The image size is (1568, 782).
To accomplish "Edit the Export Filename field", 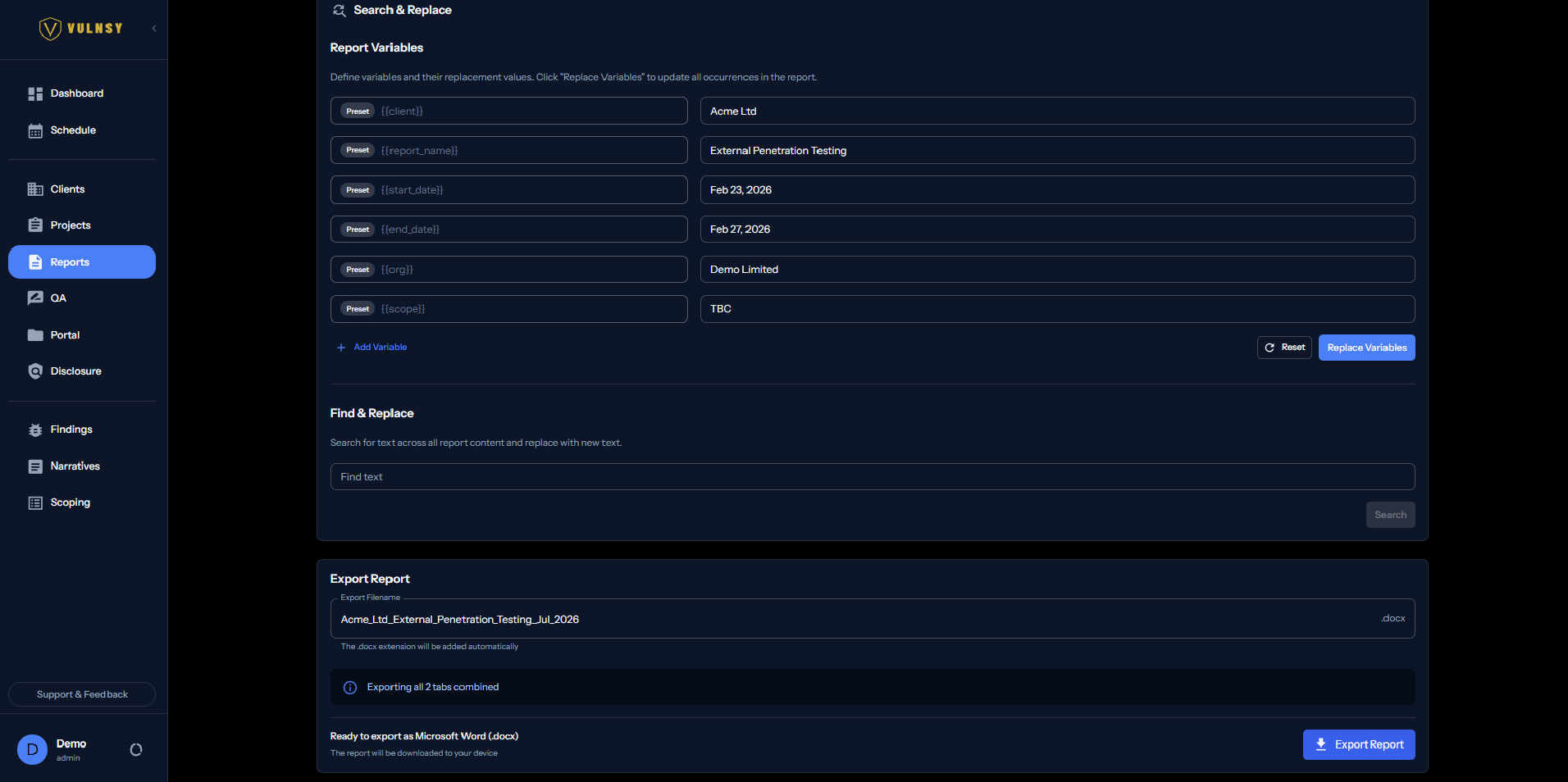I will [x=873, y=619].
